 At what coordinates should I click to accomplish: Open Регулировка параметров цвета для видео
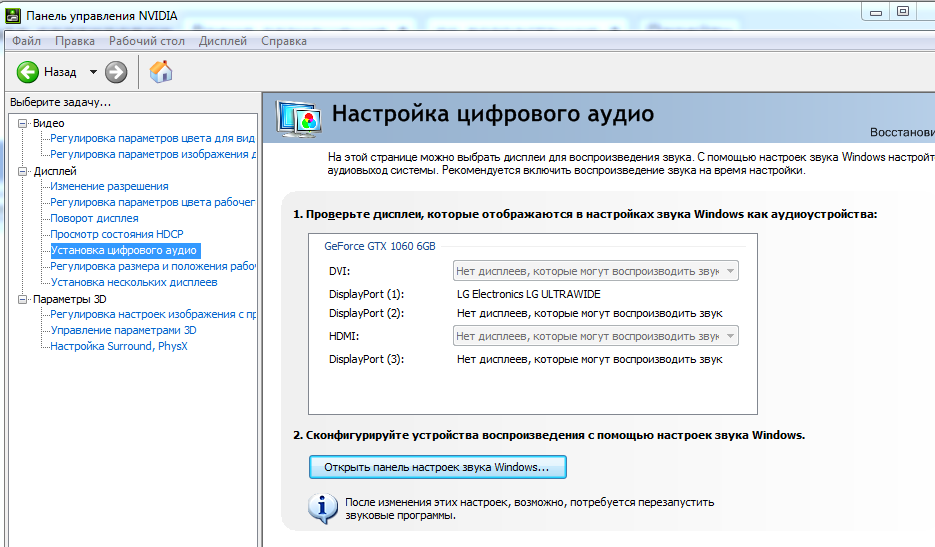(x=153, y=138)
